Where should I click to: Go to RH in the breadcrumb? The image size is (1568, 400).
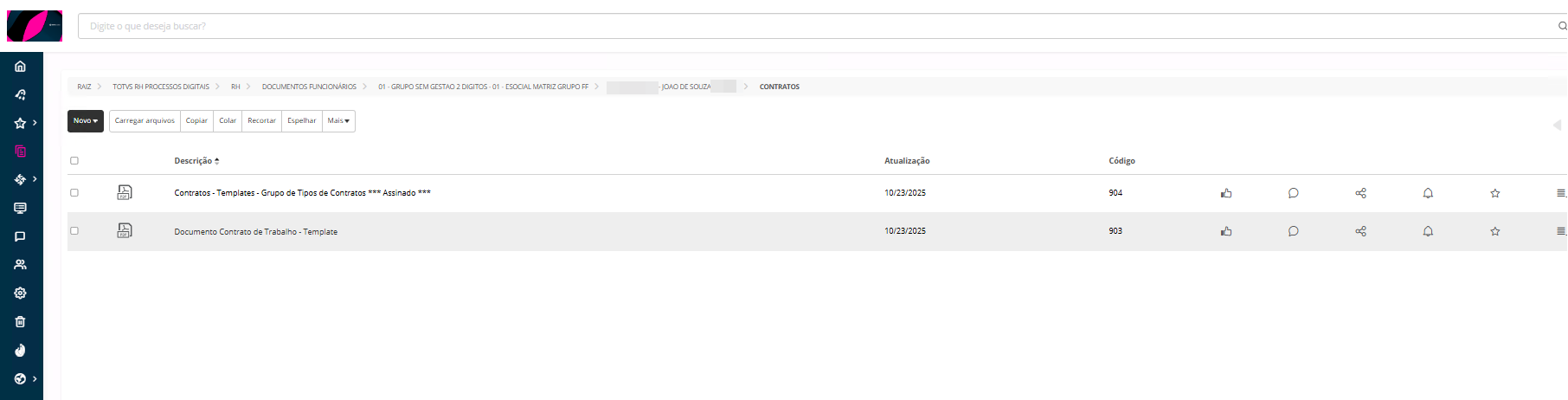point(235,87)
